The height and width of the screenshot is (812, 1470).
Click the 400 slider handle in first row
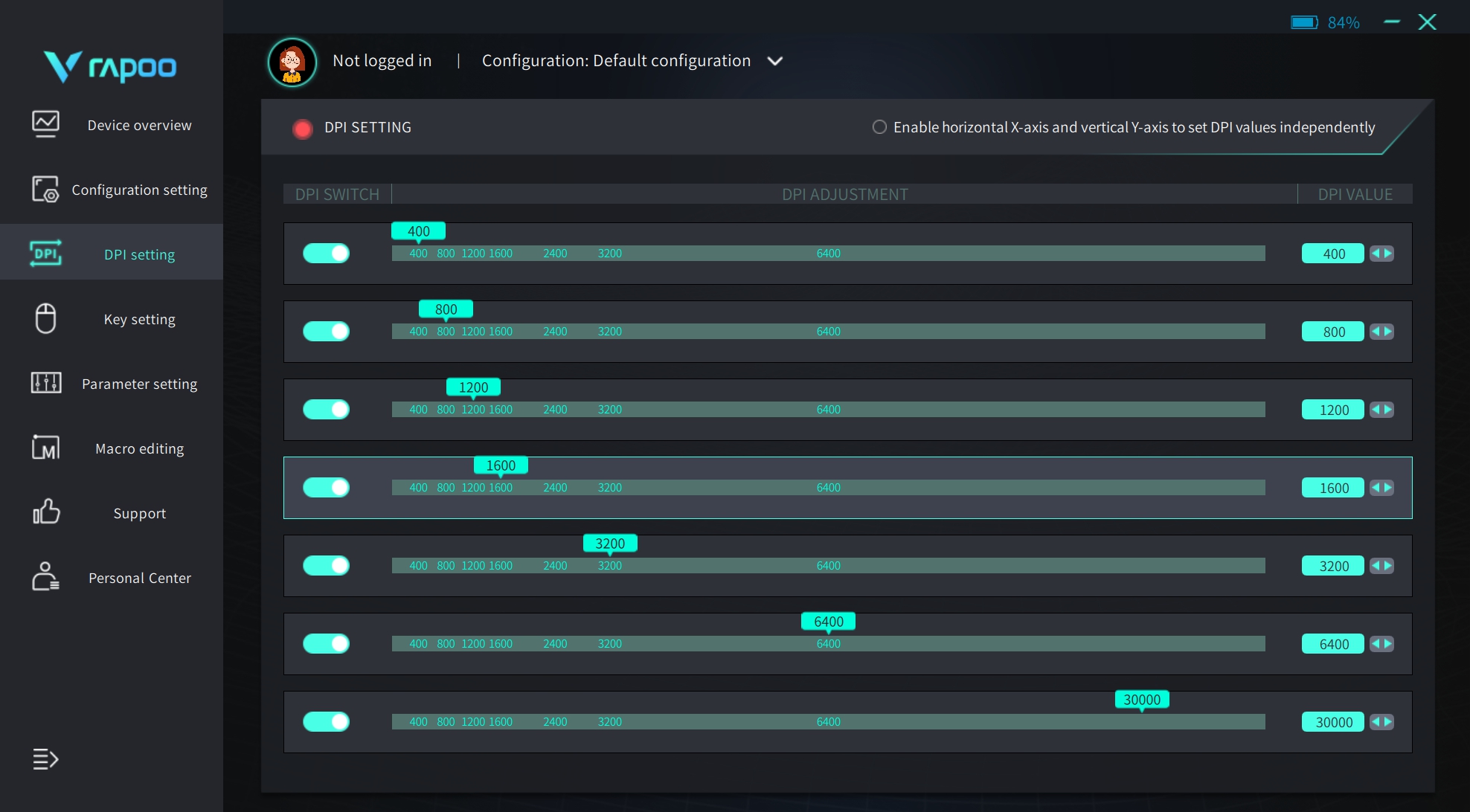tap(419, 231)
